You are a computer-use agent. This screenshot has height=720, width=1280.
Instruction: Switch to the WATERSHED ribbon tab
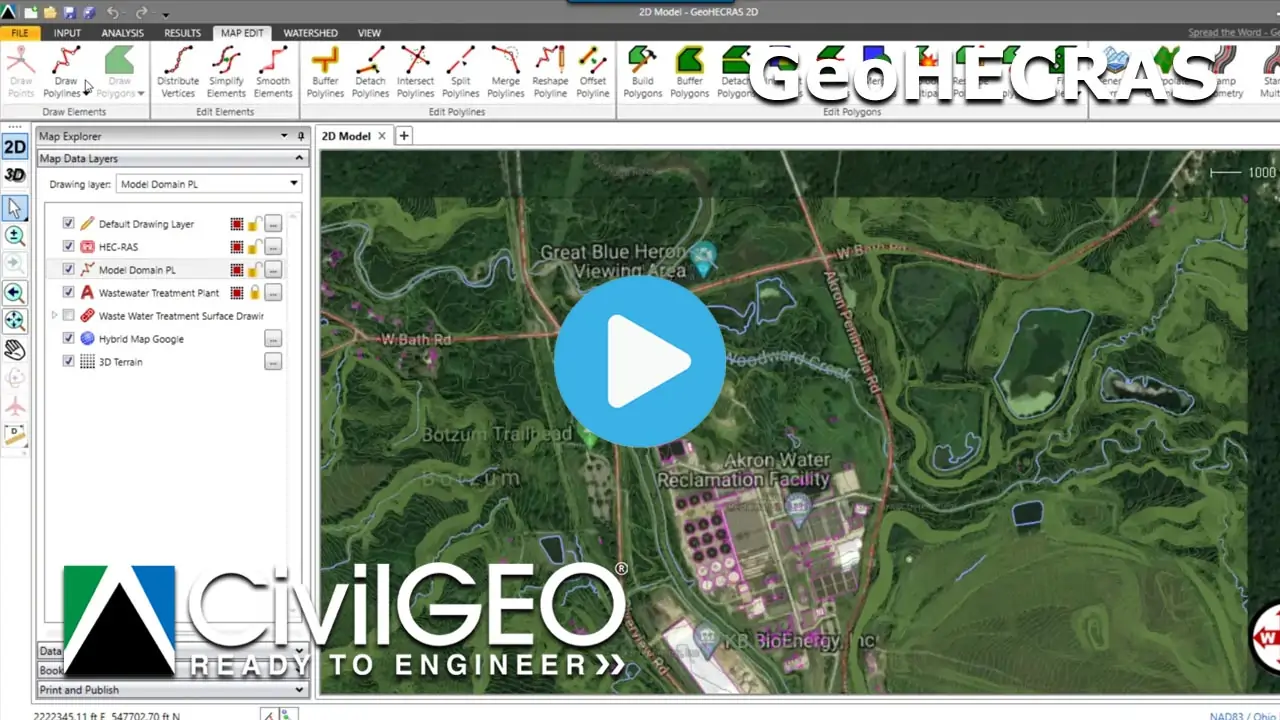311,32
